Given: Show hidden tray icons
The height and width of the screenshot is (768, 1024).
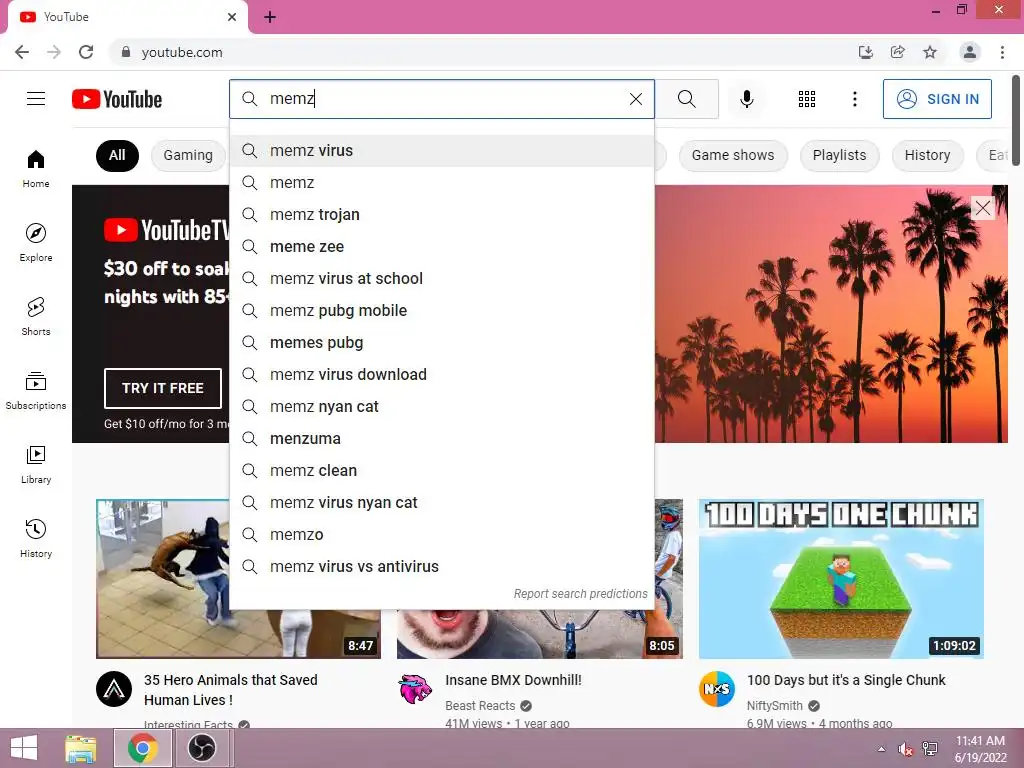Looking at the screenshot, I should click(x=882, y=749).
